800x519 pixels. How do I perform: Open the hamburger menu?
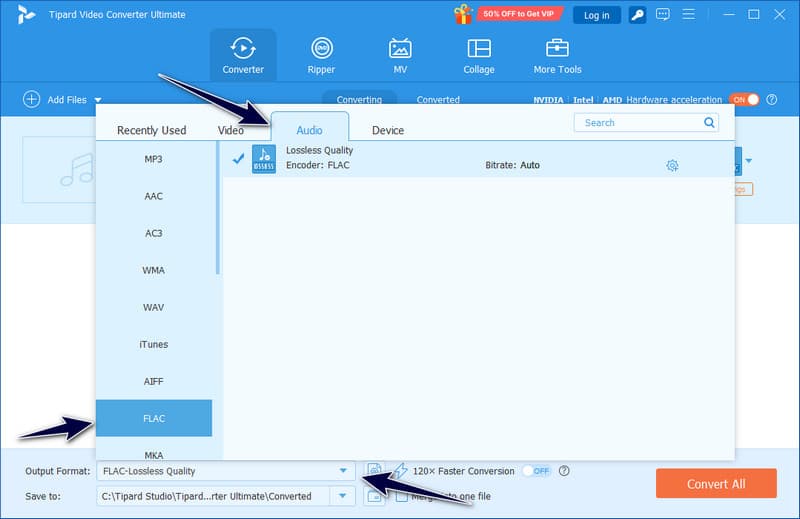[688, 14]
